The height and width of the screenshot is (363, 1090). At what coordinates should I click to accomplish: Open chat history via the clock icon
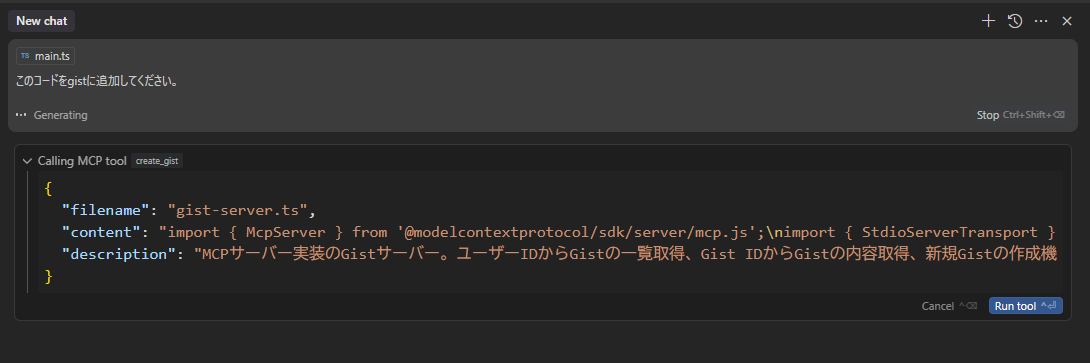click(1015, 21)
